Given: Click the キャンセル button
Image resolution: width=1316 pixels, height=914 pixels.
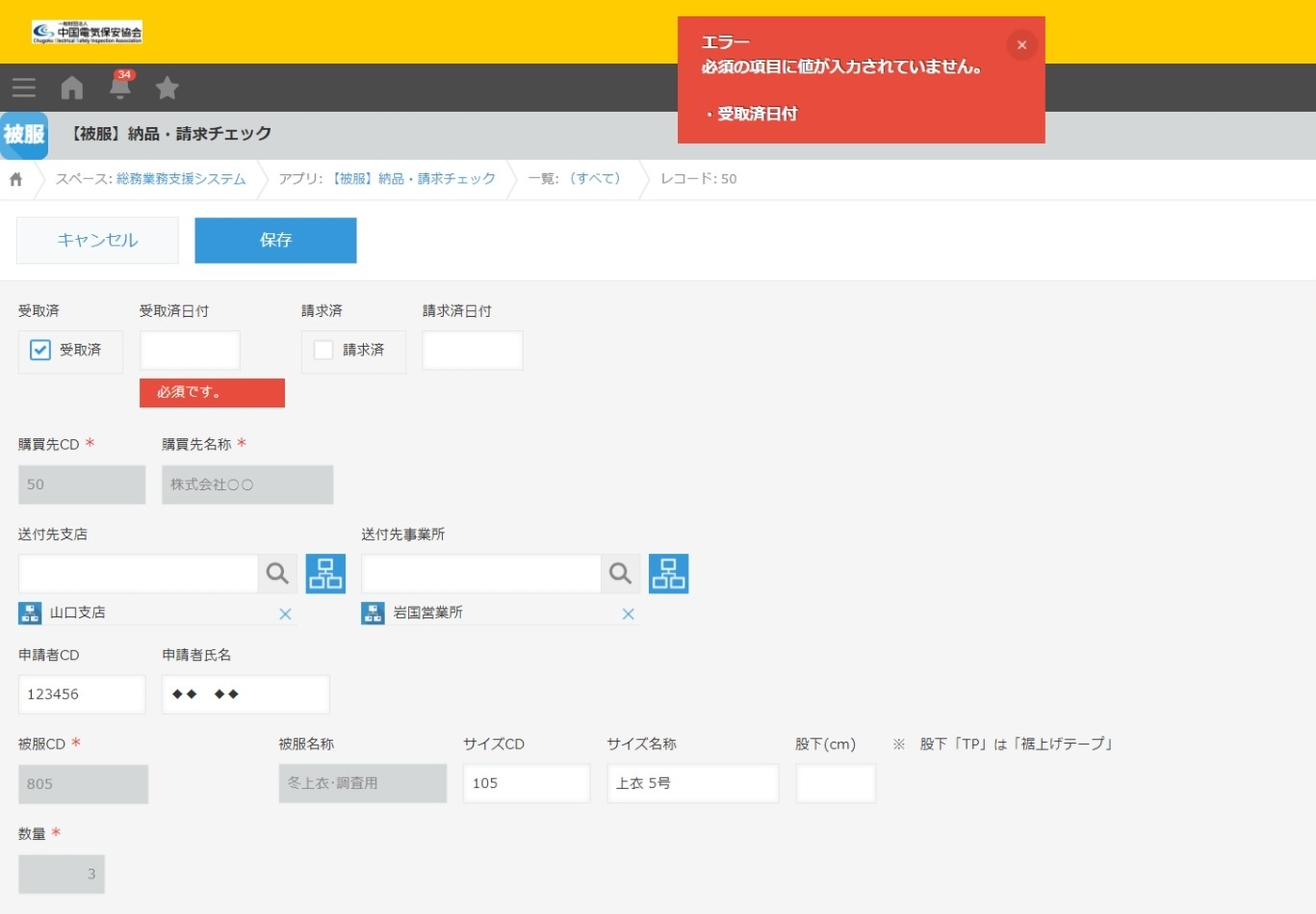Looking at the screenshot, I should [97, 240].
